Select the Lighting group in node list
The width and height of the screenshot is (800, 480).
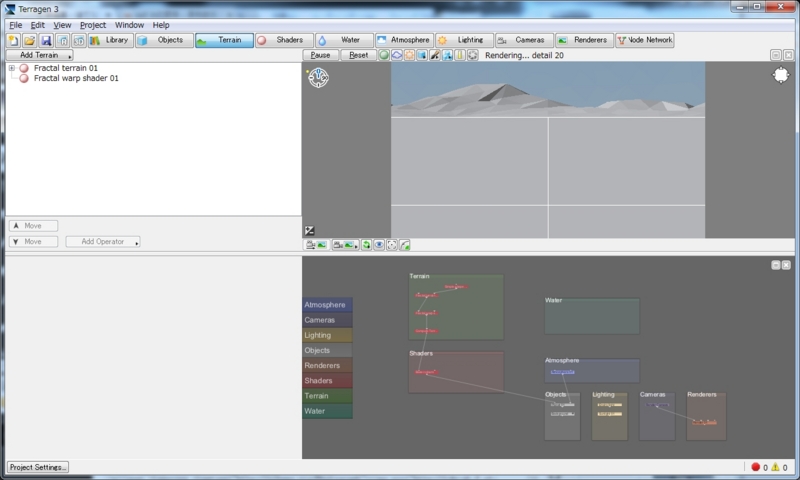pos(327,335)
